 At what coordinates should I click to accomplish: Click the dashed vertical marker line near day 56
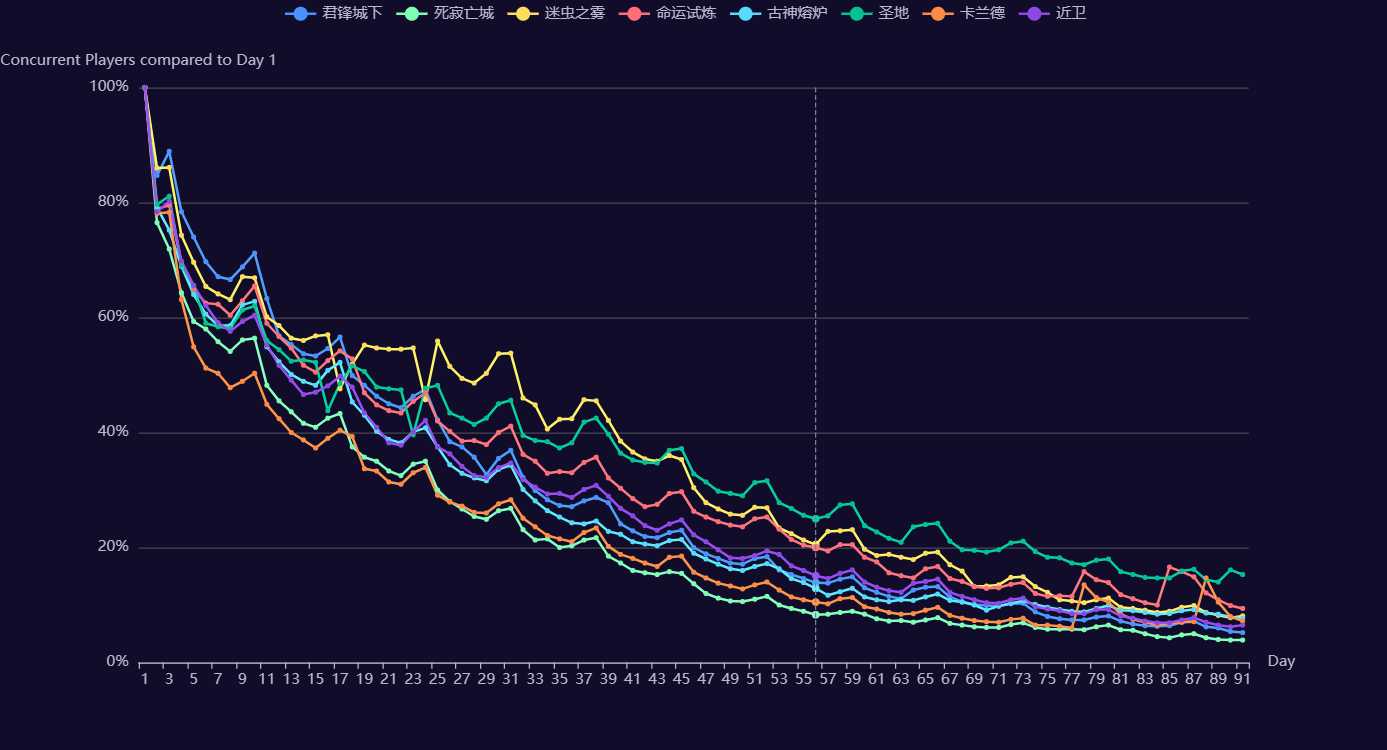(815, 375)
